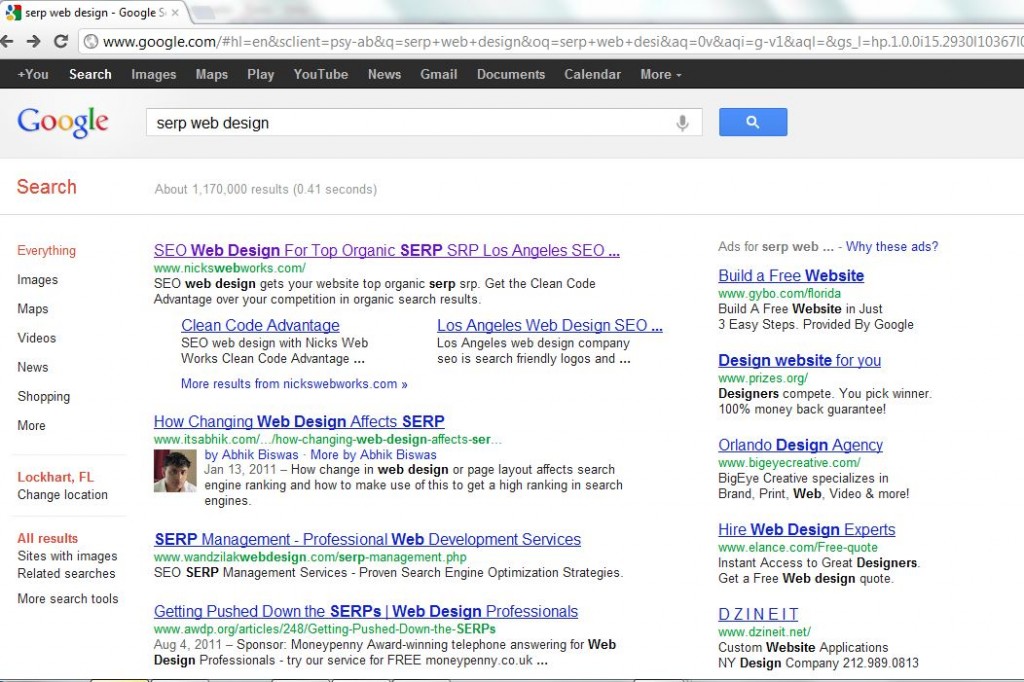Open Getting Pushed Down the SERPs result
1024x682 pixels.
[x=366, y=611]
